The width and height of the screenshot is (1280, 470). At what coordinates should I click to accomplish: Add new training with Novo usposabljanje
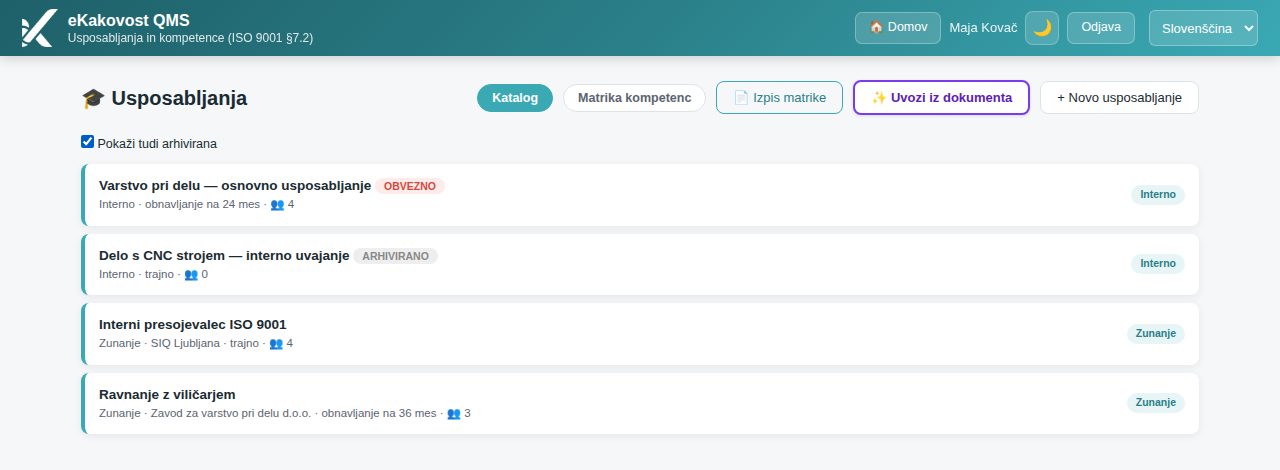(x=1119, y=98)
